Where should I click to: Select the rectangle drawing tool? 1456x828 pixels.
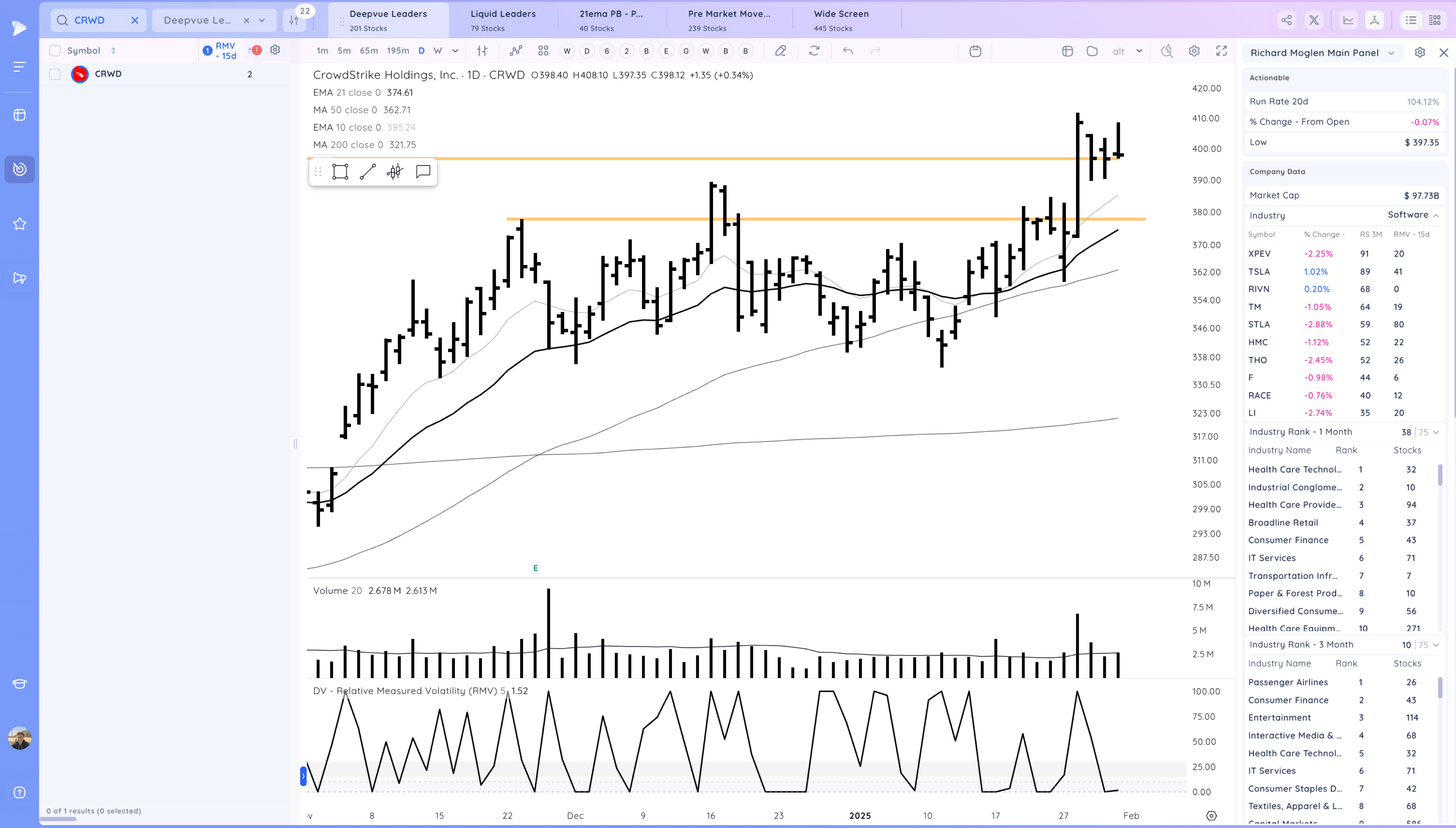(x=340, y=172)
